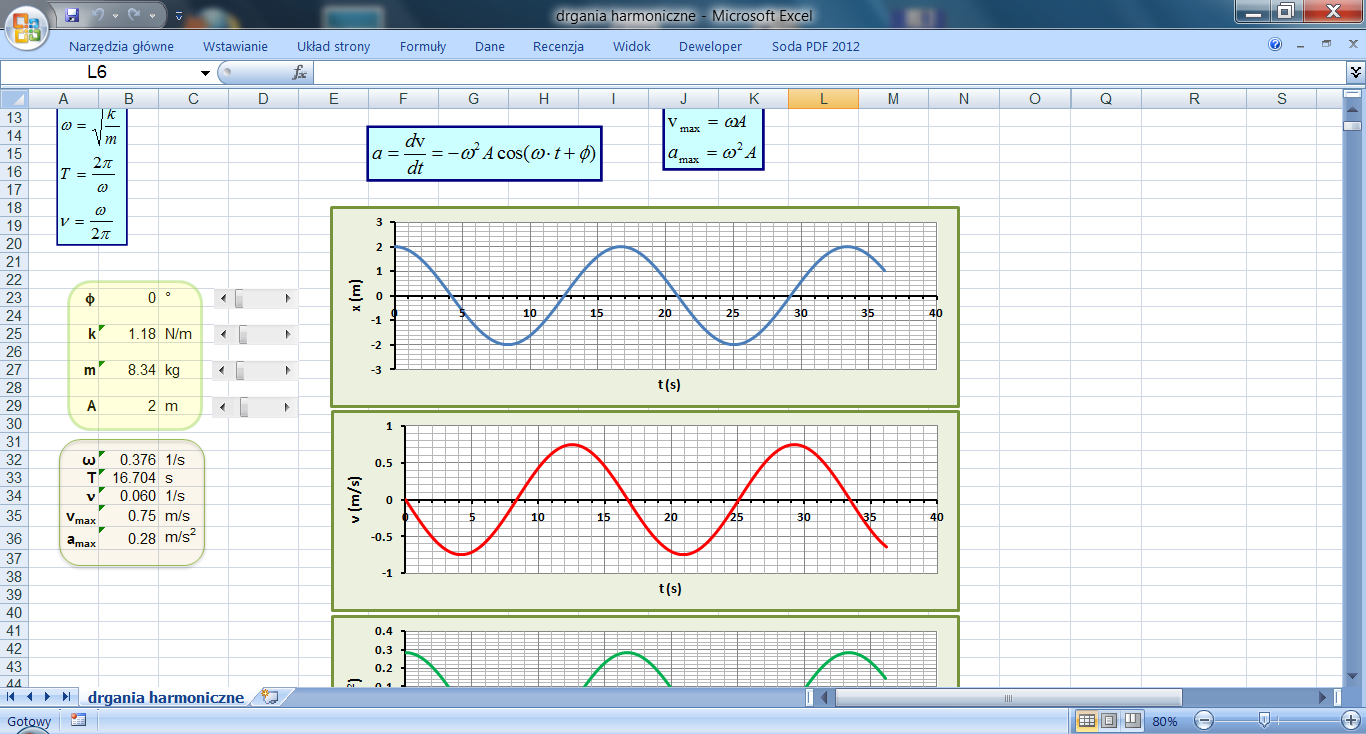
Task: Go to first sheet tab arrow
Action: tap(13, 696)
